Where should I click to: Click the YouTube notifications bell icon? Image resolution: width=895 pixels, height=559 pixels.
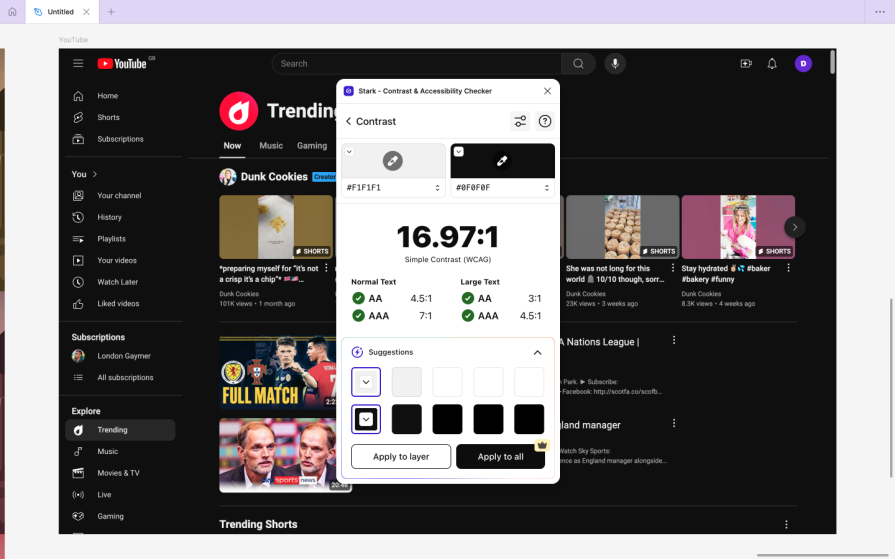point(772,63)
